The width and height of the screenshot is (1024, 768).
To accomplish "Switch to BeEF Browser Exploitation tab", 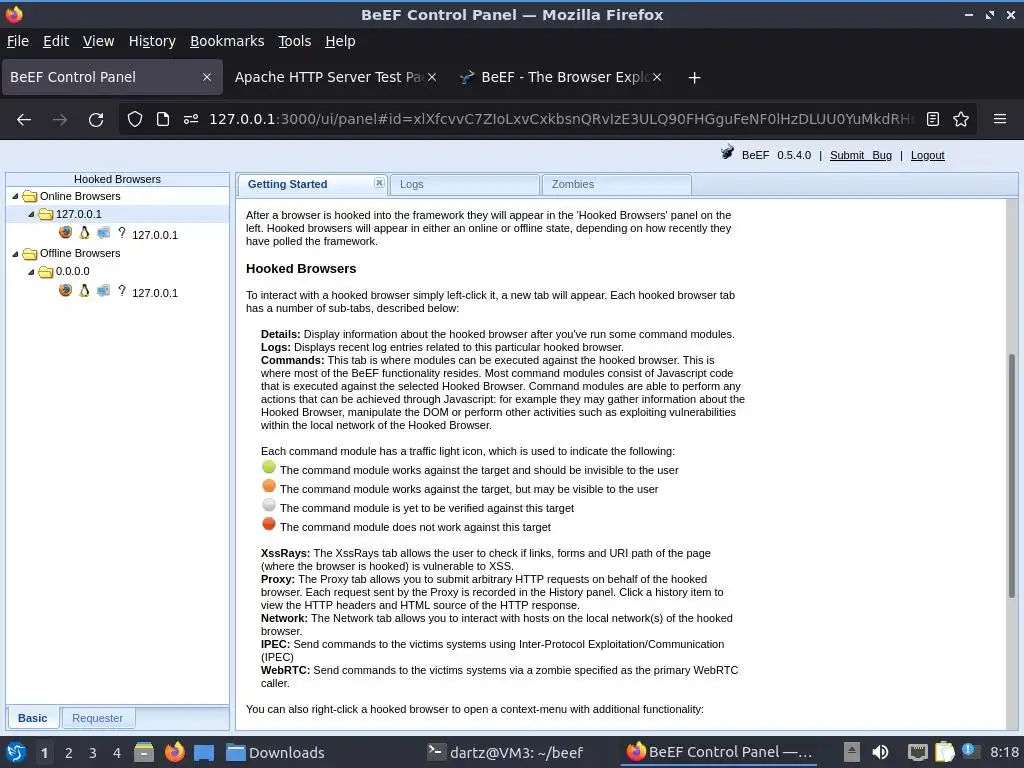I will (562, 77).
